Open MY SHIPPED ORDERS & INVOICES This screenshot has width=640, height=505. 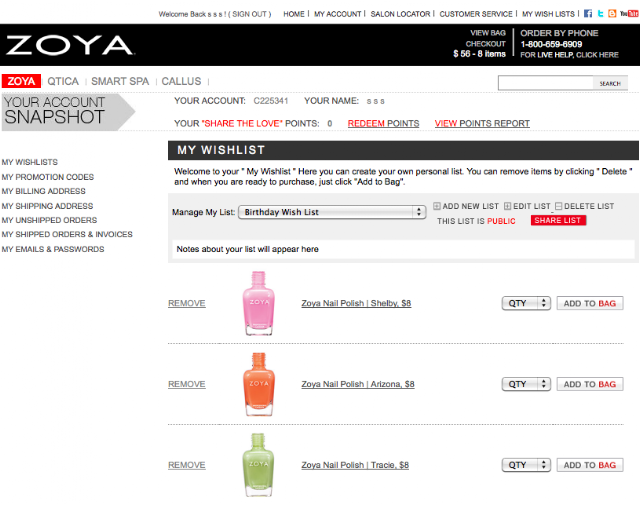[x=67, y=234]
